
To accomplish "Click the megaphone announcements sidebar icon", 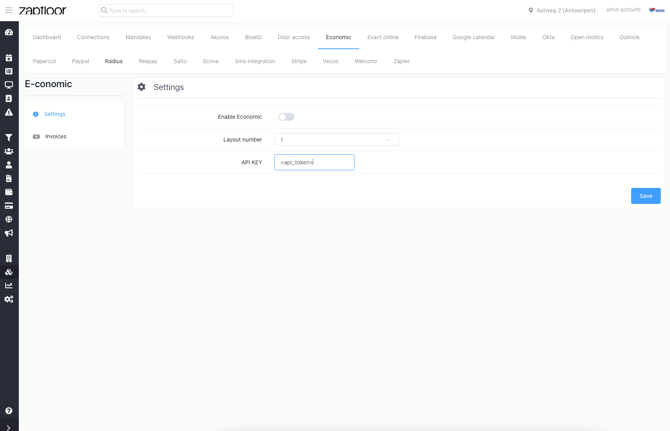I will (x=9, y=233).
